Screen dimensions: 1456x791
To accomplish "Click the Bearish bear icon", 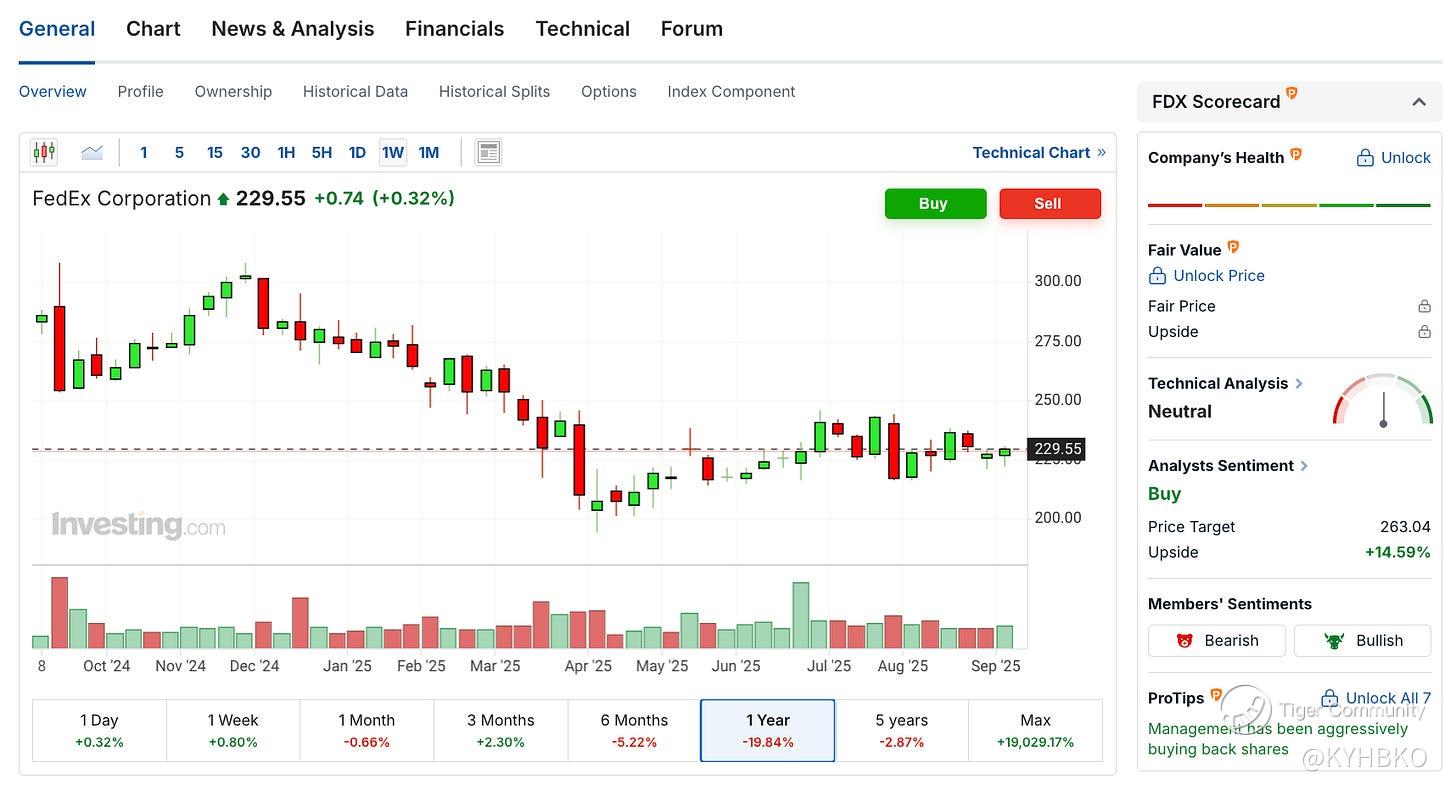I will [x=1185, y=641].
